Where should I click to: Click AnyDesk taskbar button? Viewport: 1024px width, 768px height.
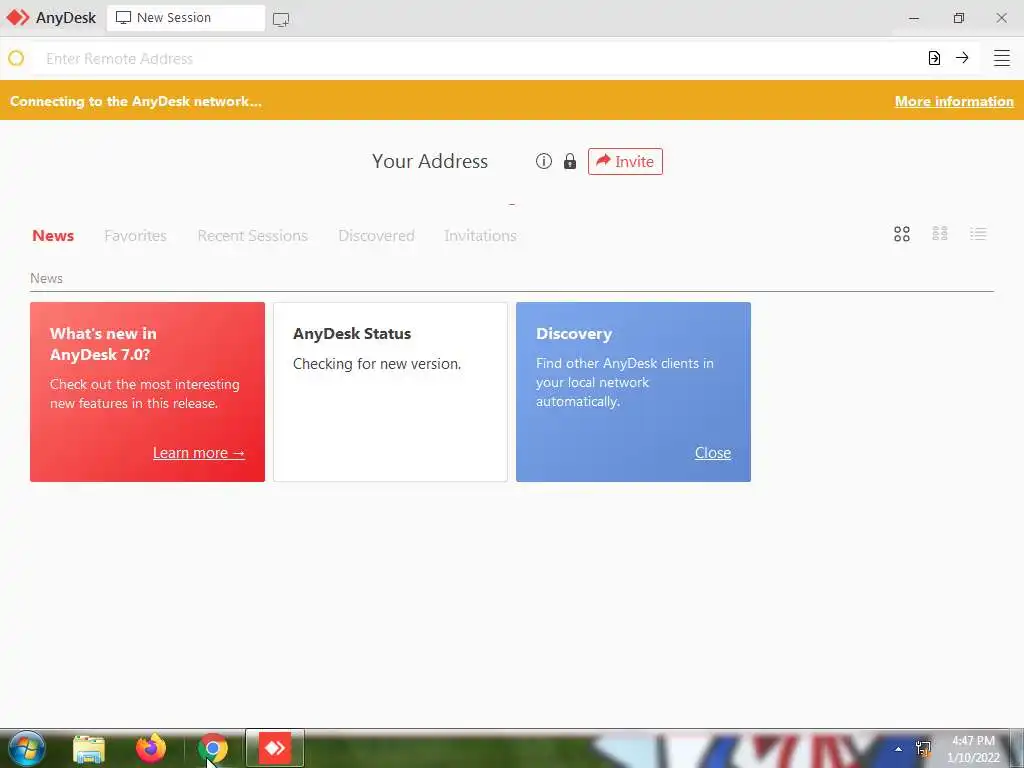click(275, 748)
